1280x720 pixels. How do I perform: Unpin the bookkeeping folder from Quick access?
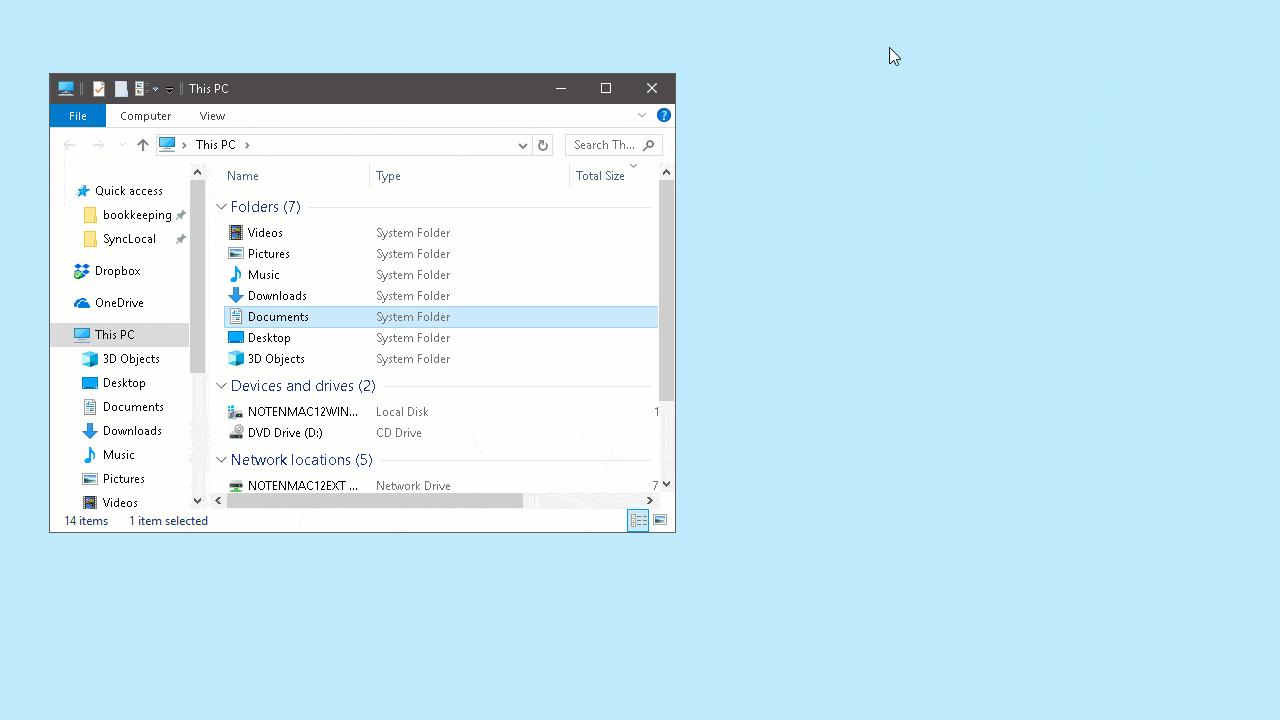coord(180,214)
